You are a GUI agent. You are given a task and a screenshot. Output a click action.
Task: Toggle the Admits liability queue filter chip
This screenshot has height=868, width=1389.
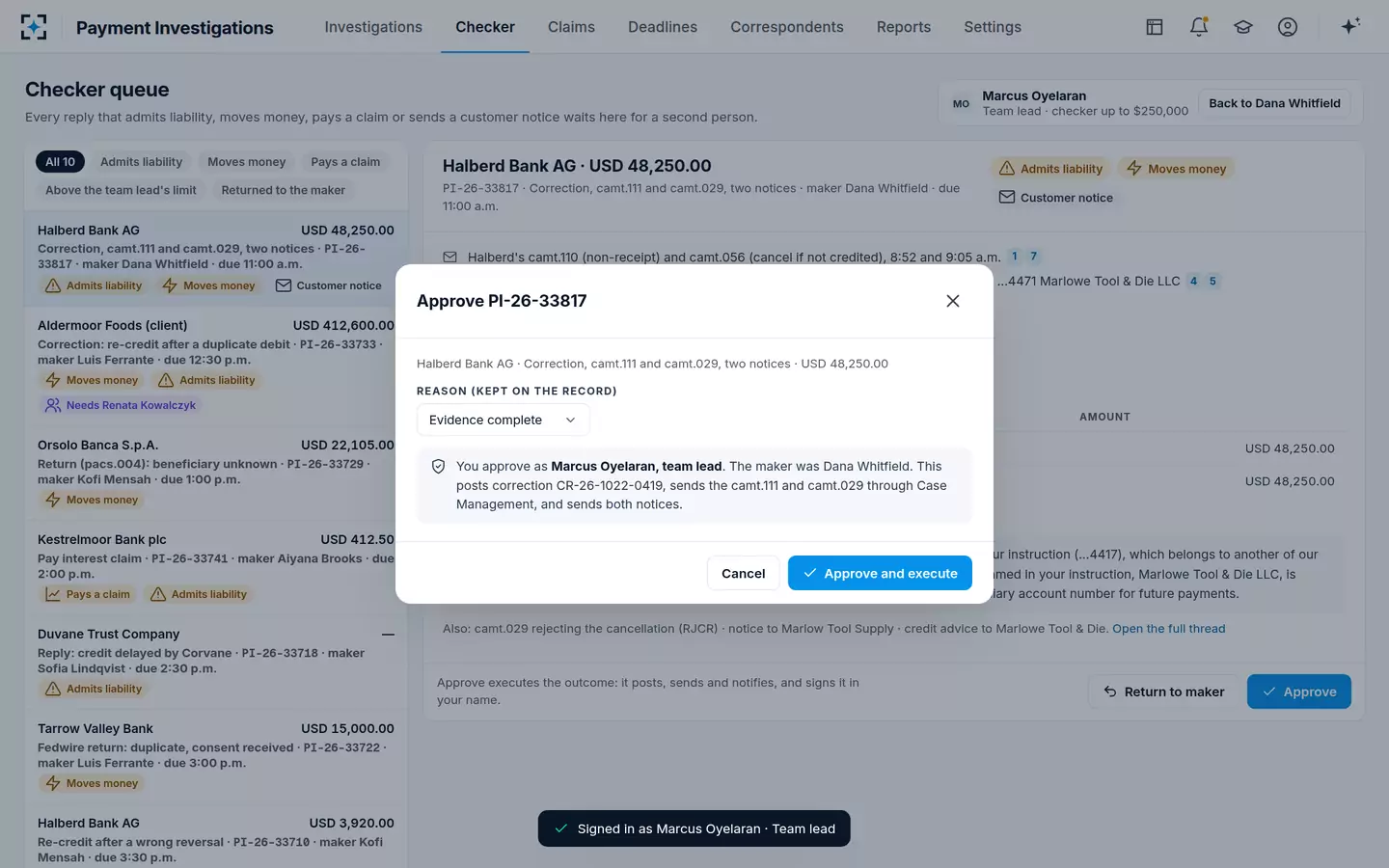(x=141, y=162)
